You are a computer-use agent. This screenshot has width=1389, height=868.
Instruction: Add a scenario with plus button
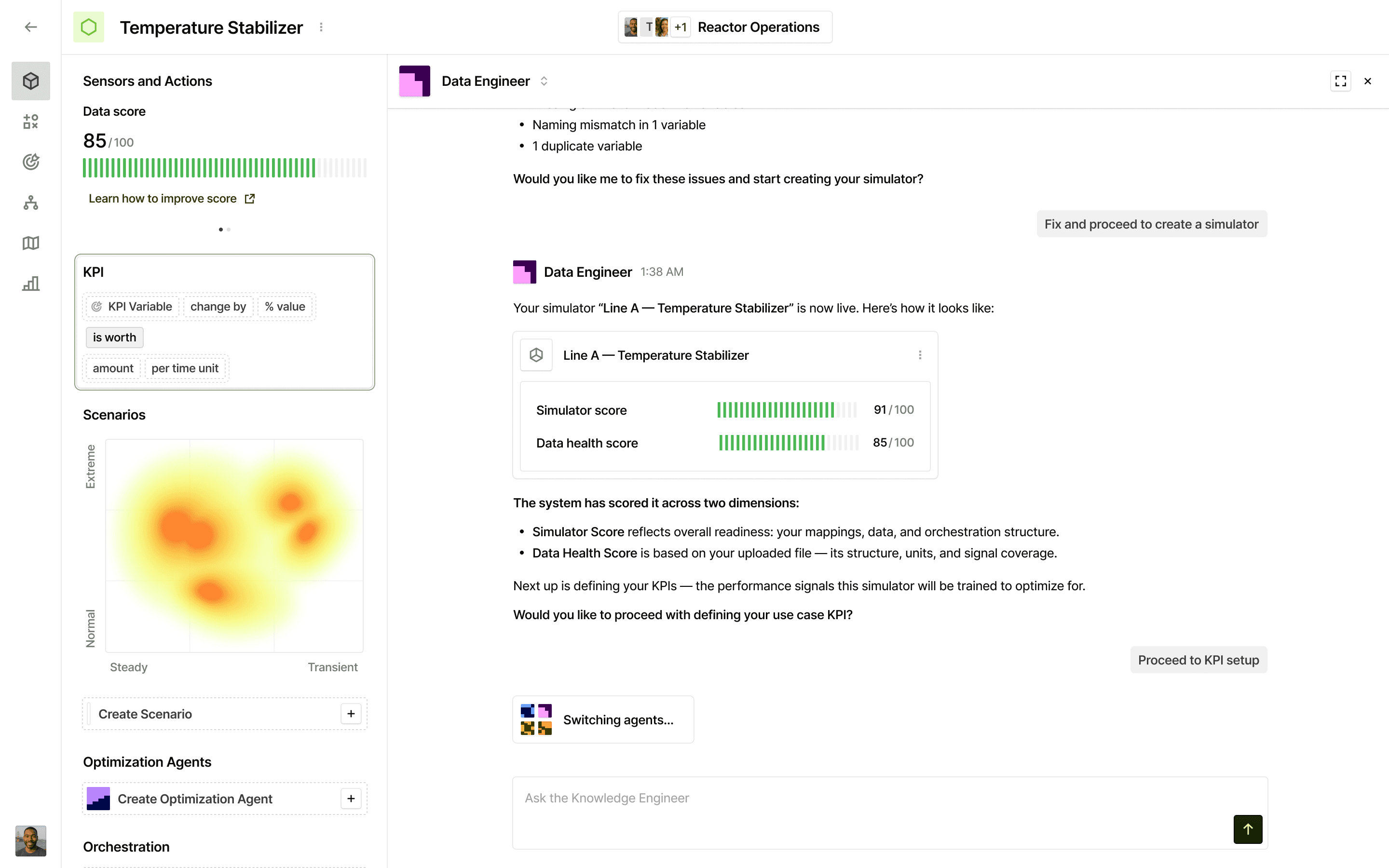click(351, 714)
